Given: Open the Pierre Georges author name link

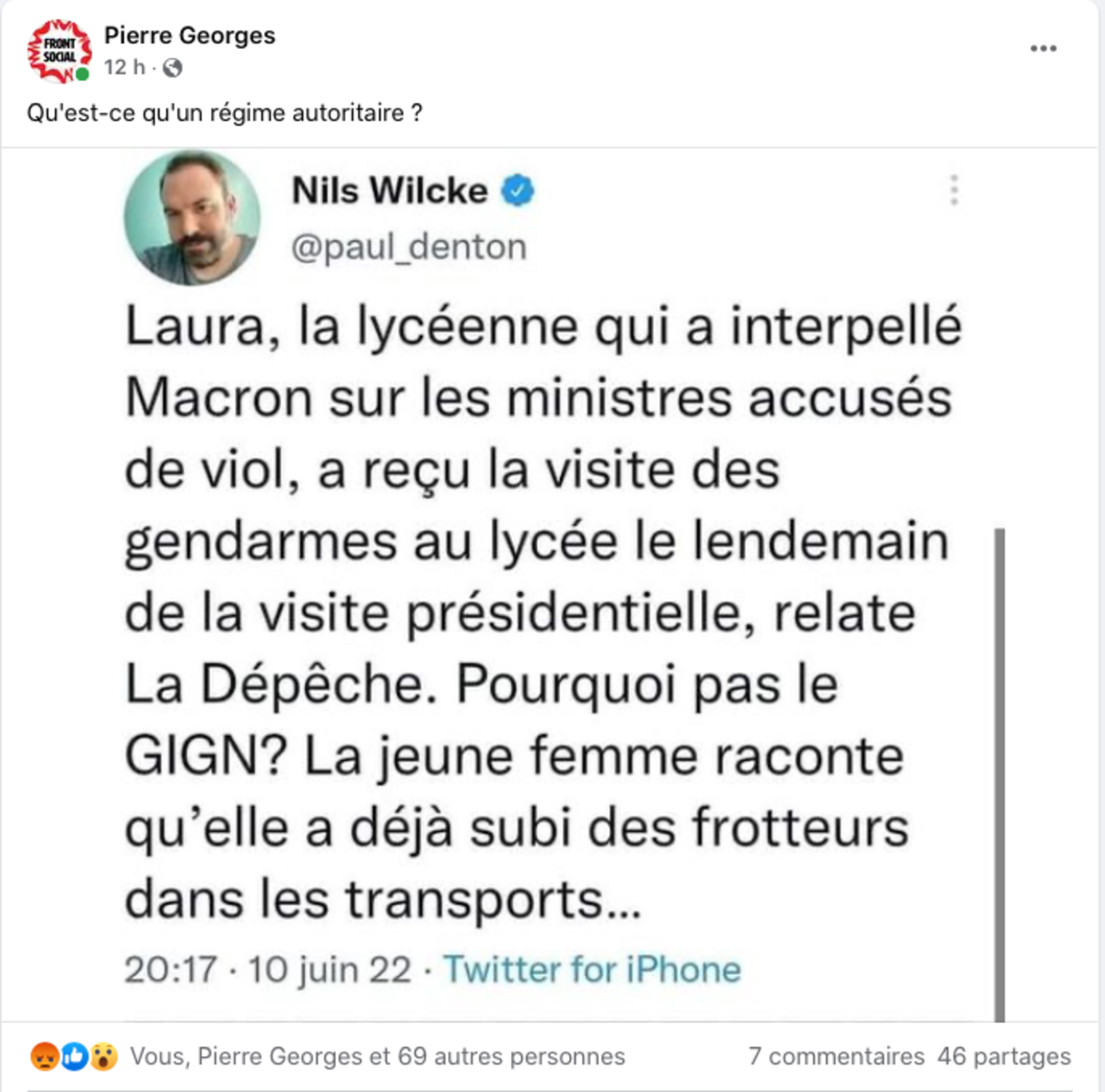Looking at the screenshot, I should (x=190, y=35).
